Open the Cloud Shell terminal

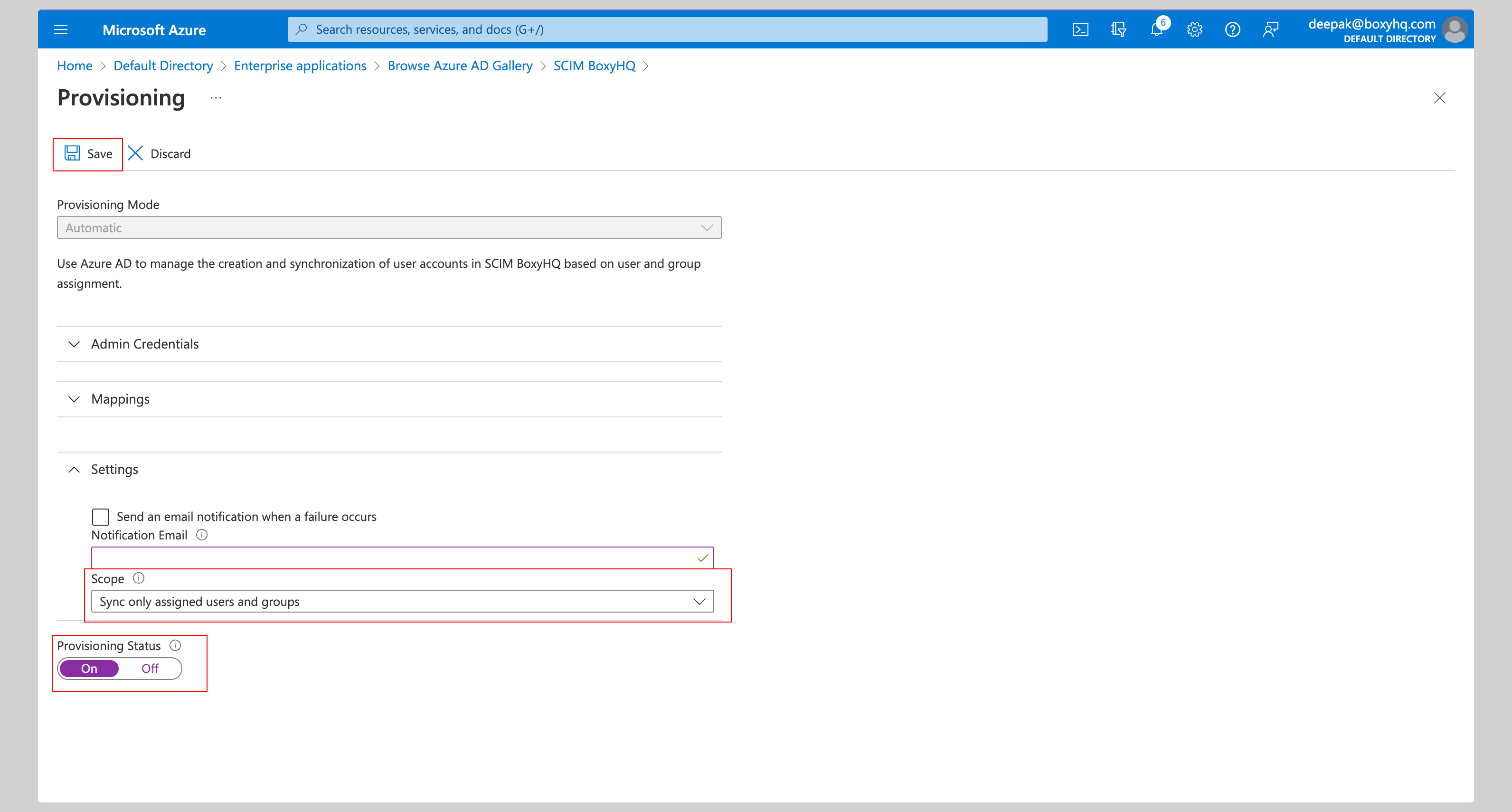click(x=1081, y=29)
